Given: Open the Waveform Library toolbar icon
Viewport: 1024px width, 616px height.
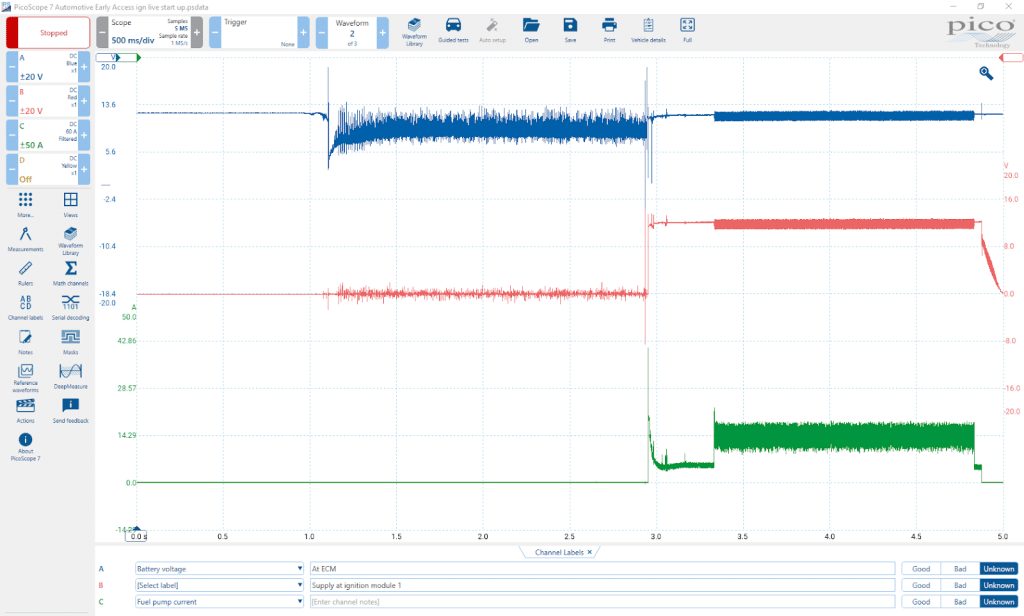Looking at the screenshot, I should click(414, 31).
